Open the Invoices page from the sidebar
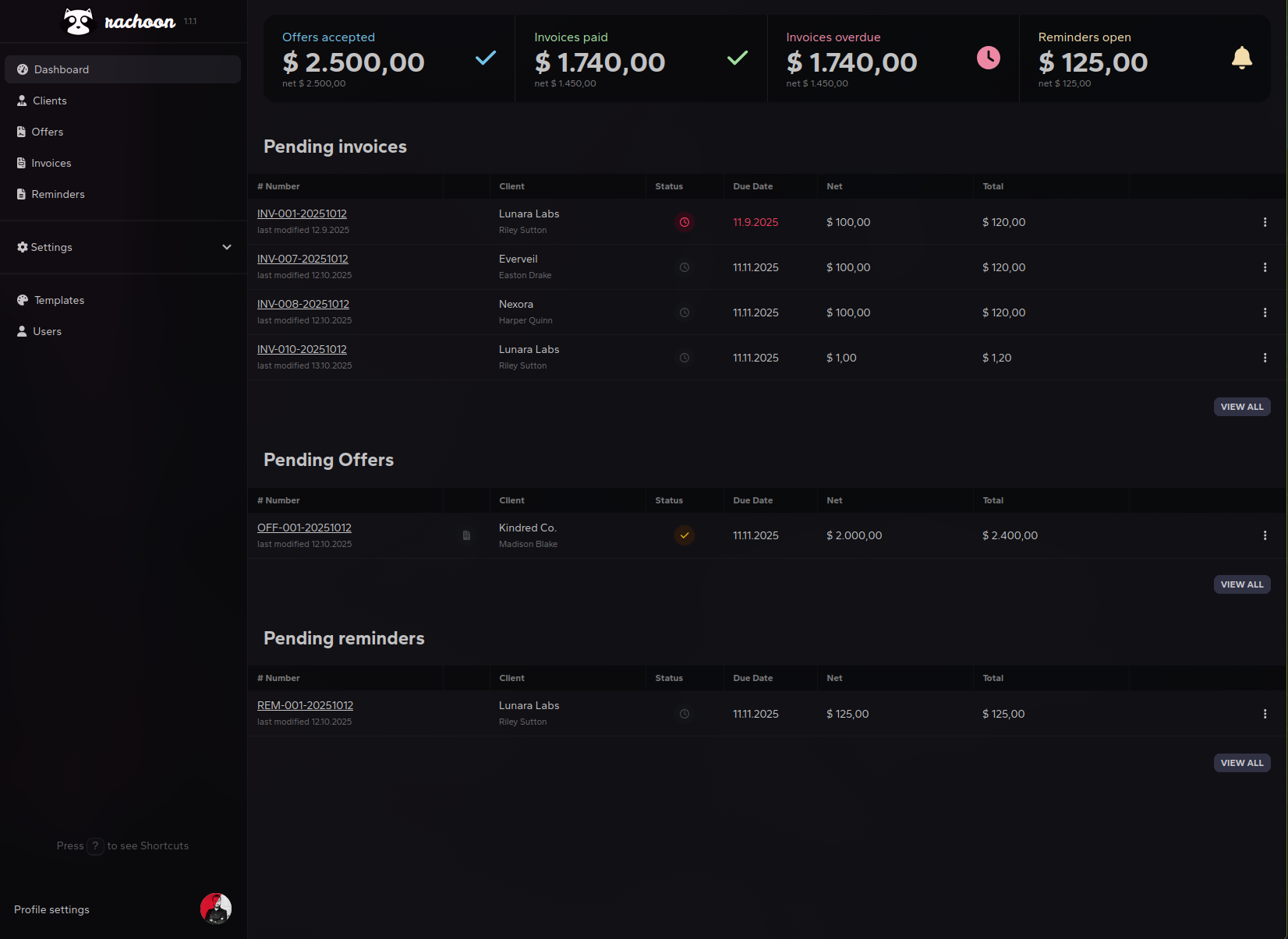1288x939 pixels. [x=51, y=163]
